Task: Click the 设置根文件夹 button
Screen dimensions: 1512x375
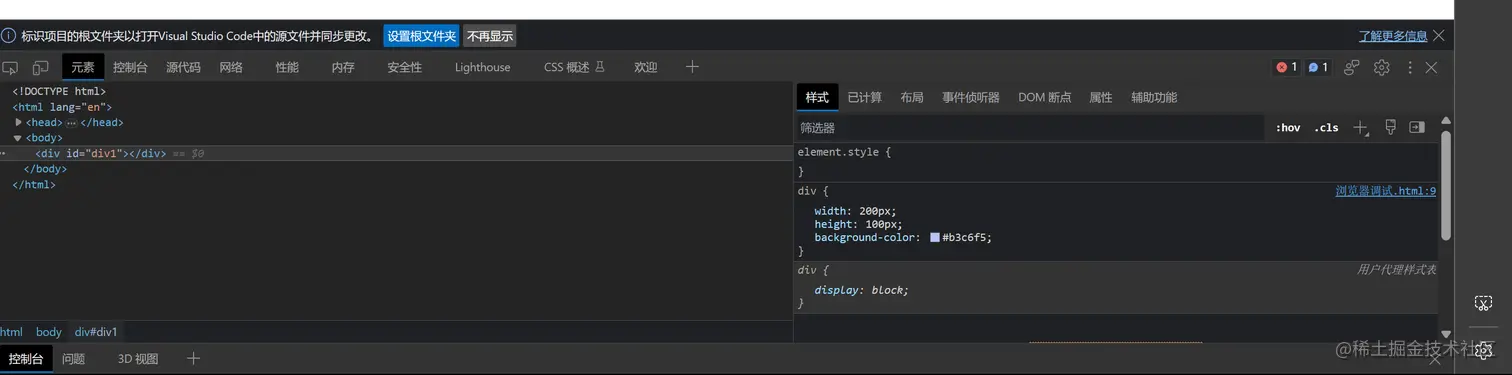Action: coord(421,36)
